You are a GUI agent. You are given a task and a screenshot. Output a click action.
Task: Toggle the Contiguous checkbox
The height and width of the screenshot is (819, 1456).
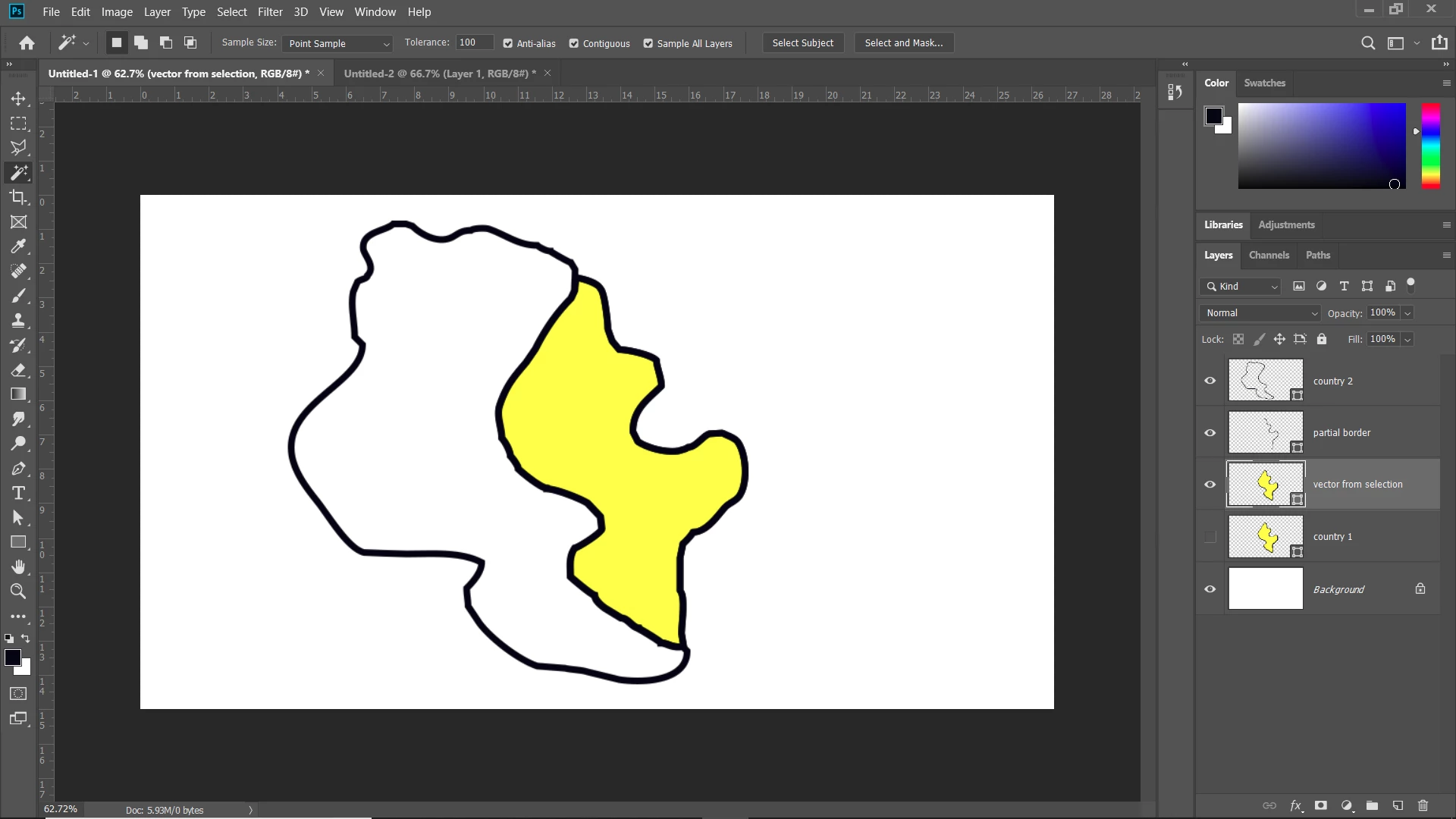pos(574,43)
